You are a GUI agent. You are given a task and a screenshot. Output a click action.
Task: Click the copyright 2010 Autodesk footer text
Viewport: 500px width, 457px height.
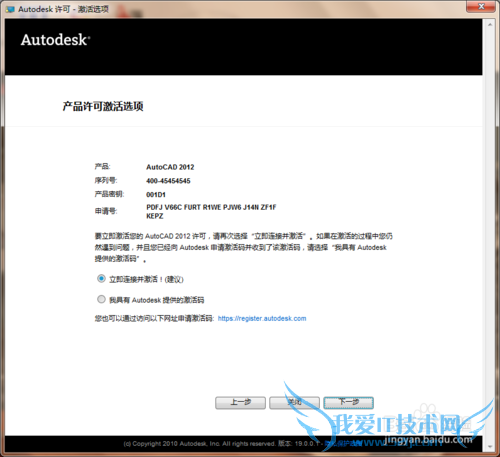(199, 444)
